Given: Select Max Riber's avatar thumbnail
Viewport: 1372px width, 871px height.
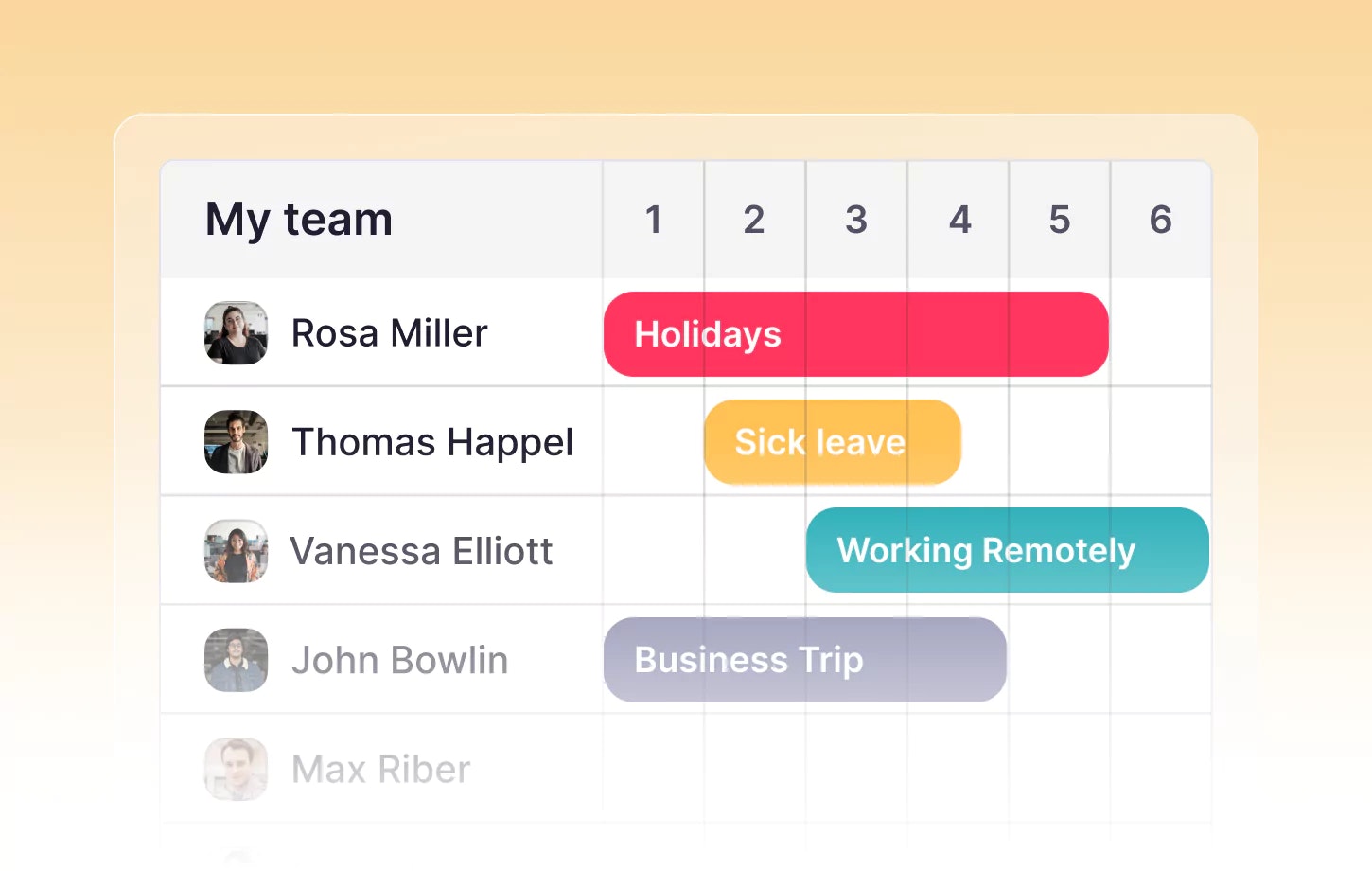Looking at the screenshot, I should [236, 769].
